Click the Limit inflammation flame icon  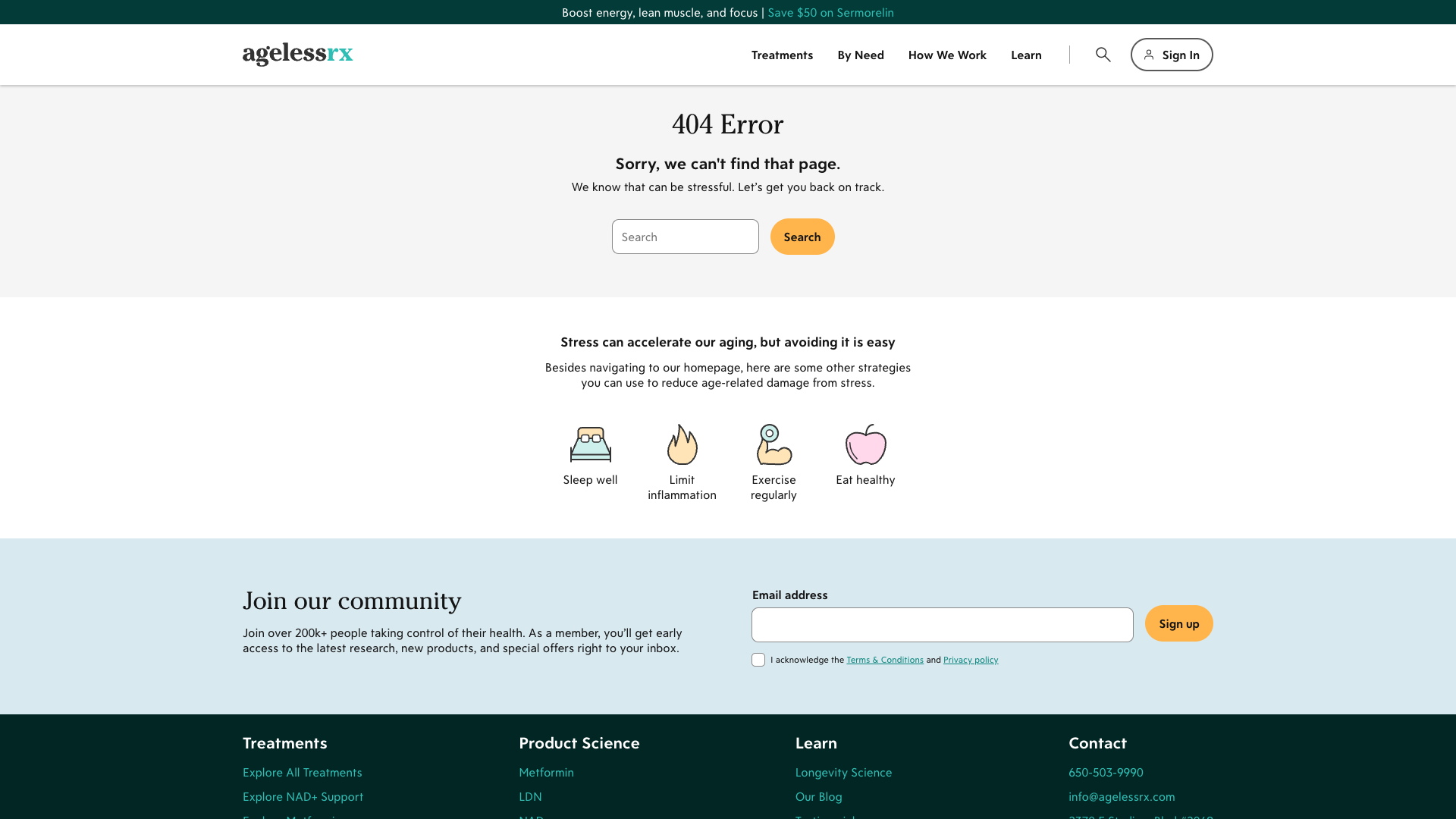click(682, 444)
